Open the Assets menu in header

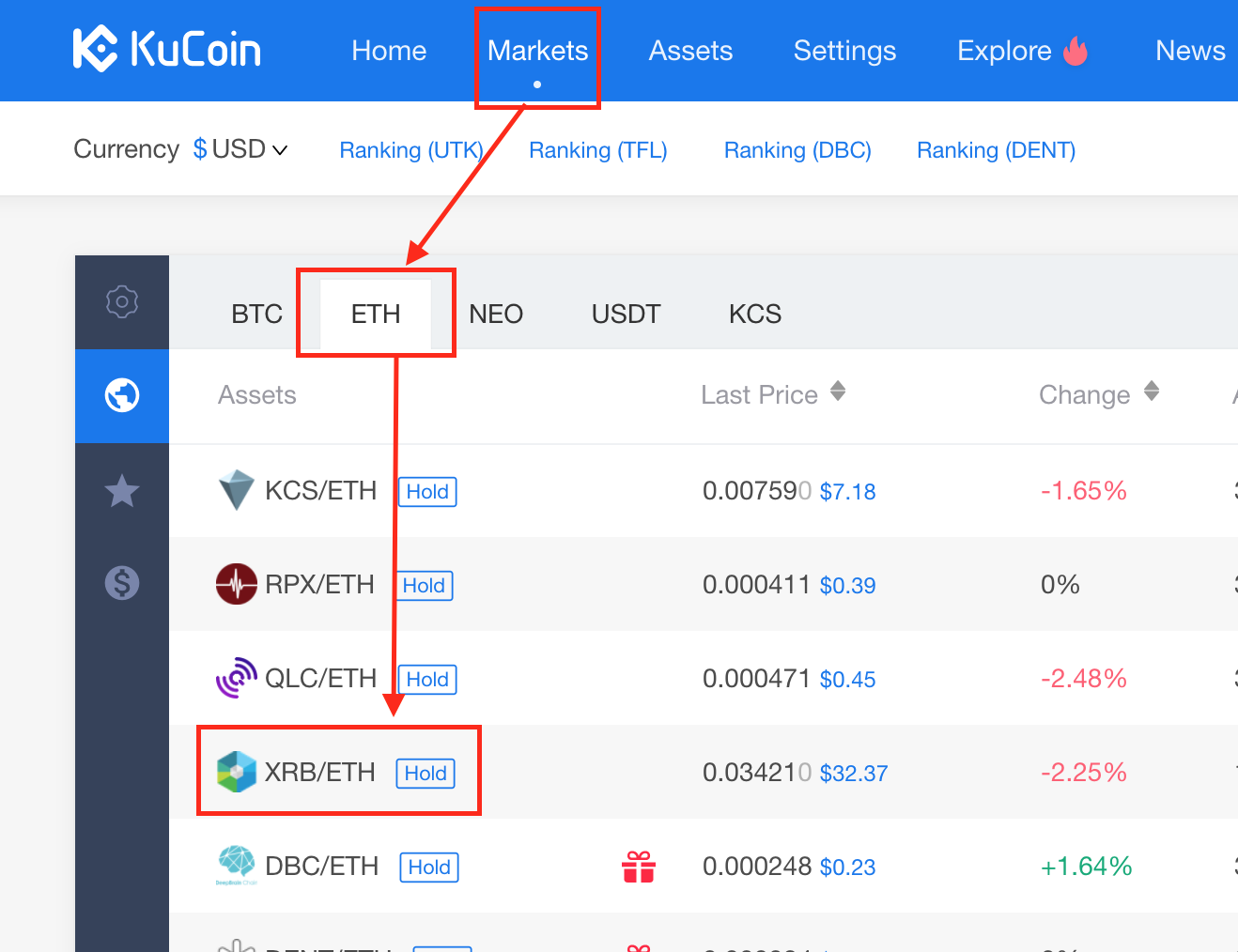point(690,51)
